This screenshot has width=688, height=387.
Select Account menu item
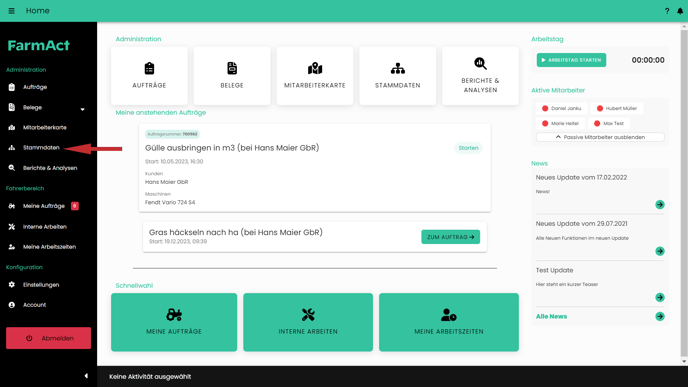(35, 305)
